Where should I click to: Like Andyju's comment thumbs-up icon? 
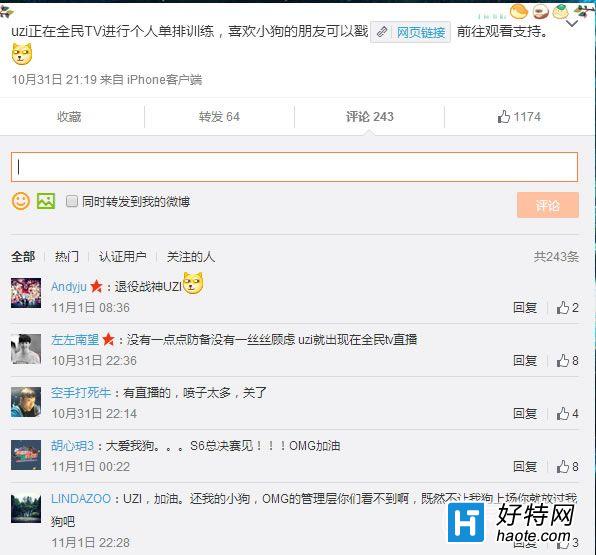pyautogui.click(x=563, y=308)
